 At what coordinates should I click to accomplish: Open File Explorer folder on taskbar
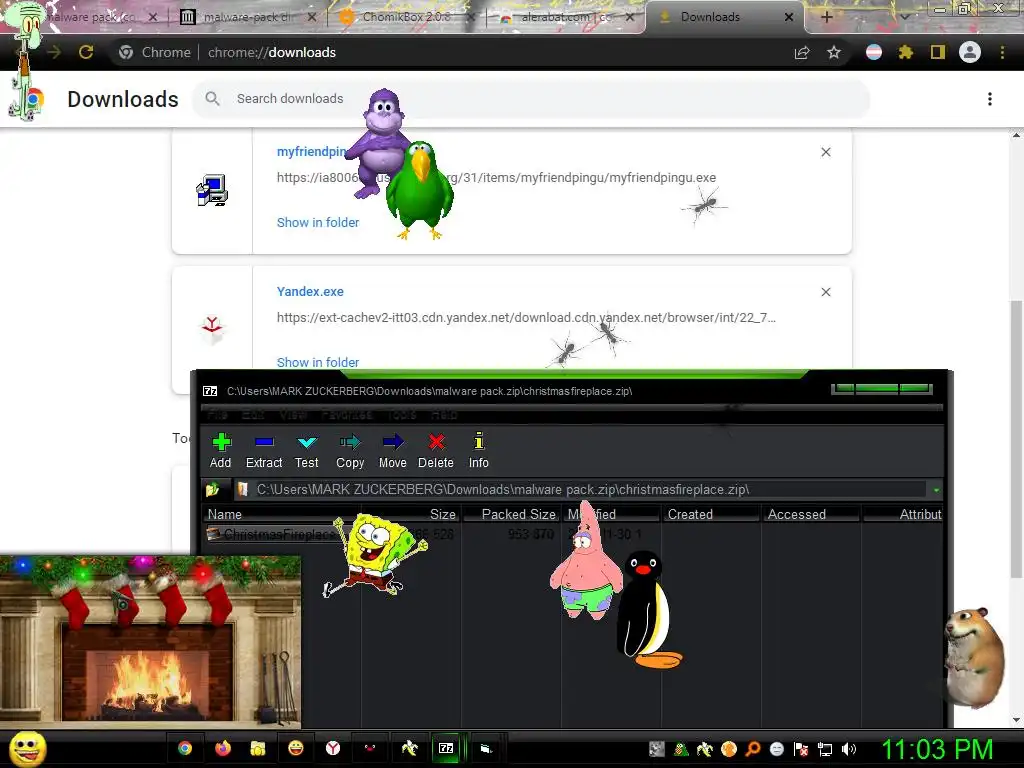(x=258, y=748)
